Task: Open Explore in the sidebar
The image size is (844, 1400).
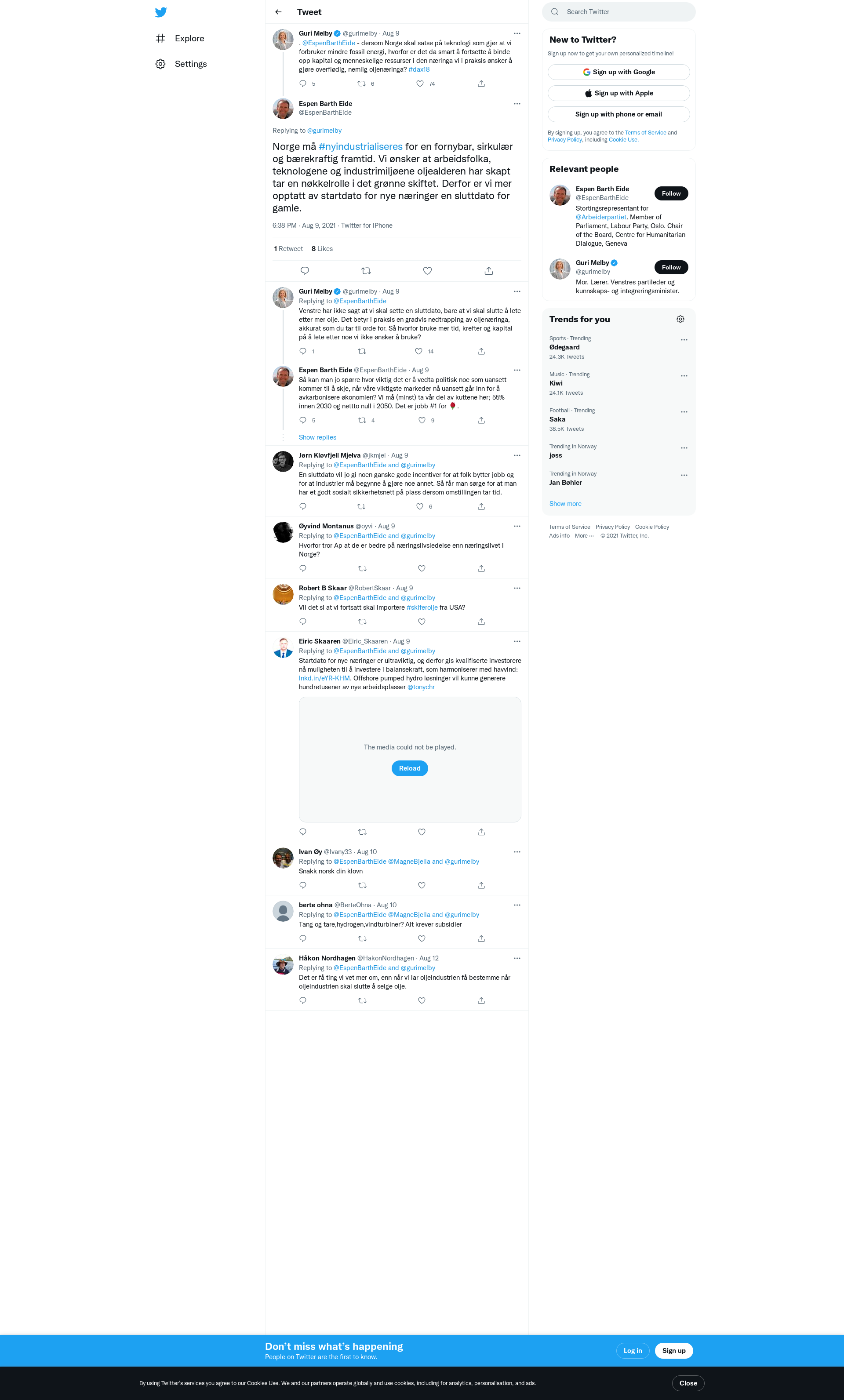Action: 180,39
